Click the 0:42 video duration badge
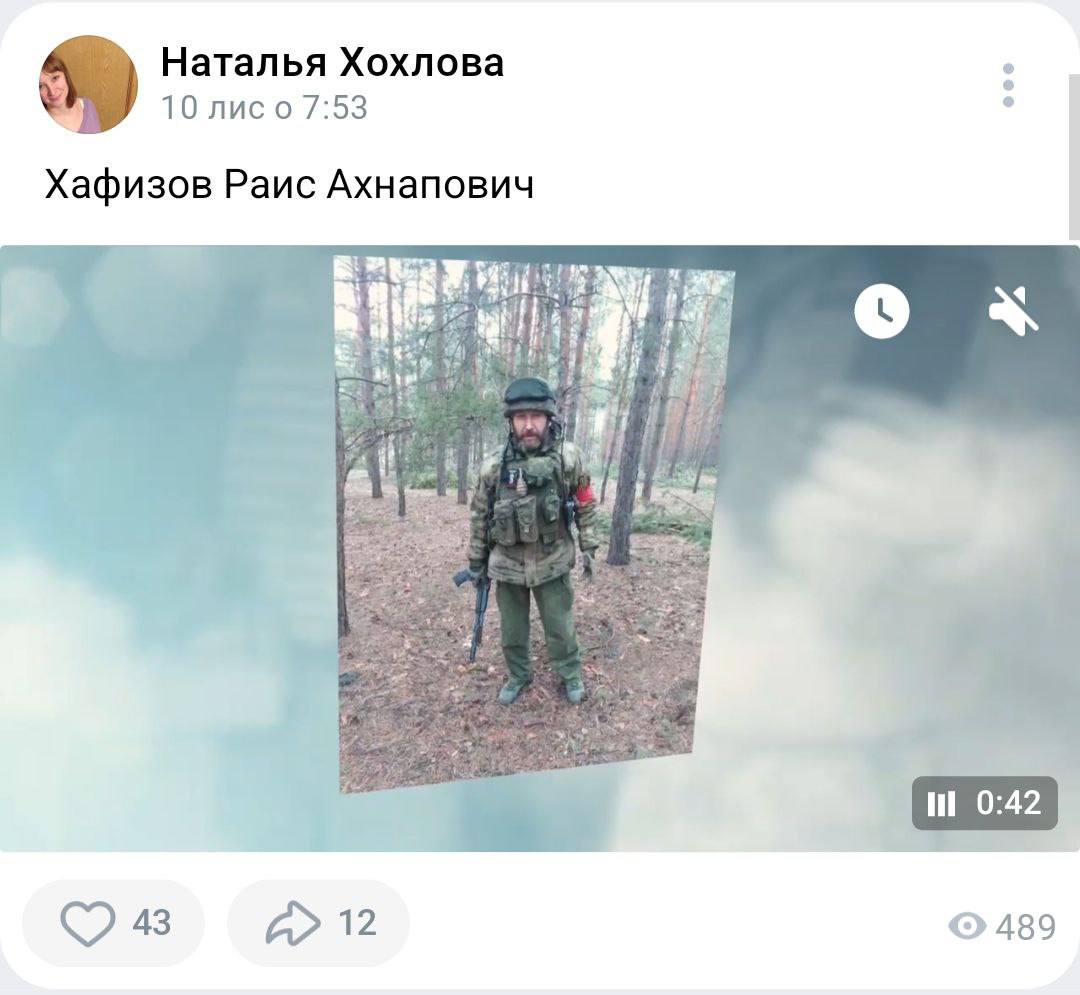1080x995 pixels. [985, 803]
